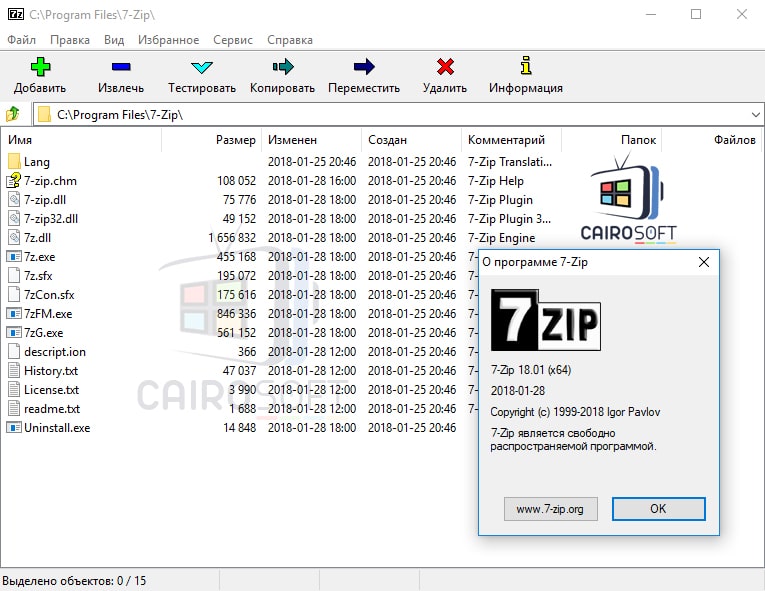Sort by the Изменен column header

(311, 140)
